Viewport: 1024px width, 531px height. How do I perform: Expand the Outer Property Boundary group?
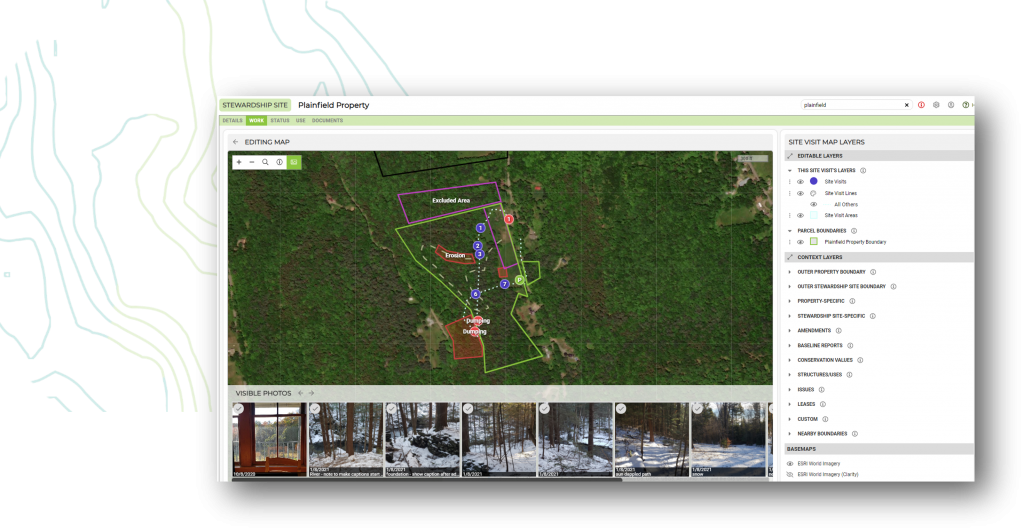(x=790, y=272)
